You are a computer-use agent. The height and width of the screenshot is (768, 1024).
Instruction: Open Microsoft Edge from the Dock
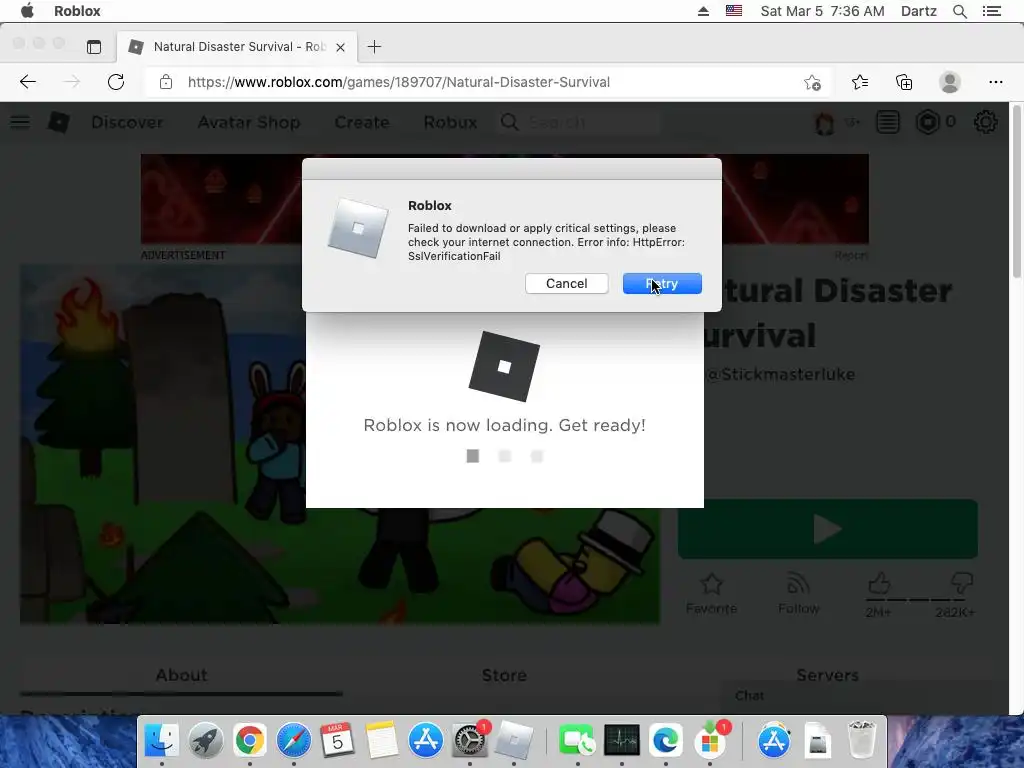[x=665, y=741]
